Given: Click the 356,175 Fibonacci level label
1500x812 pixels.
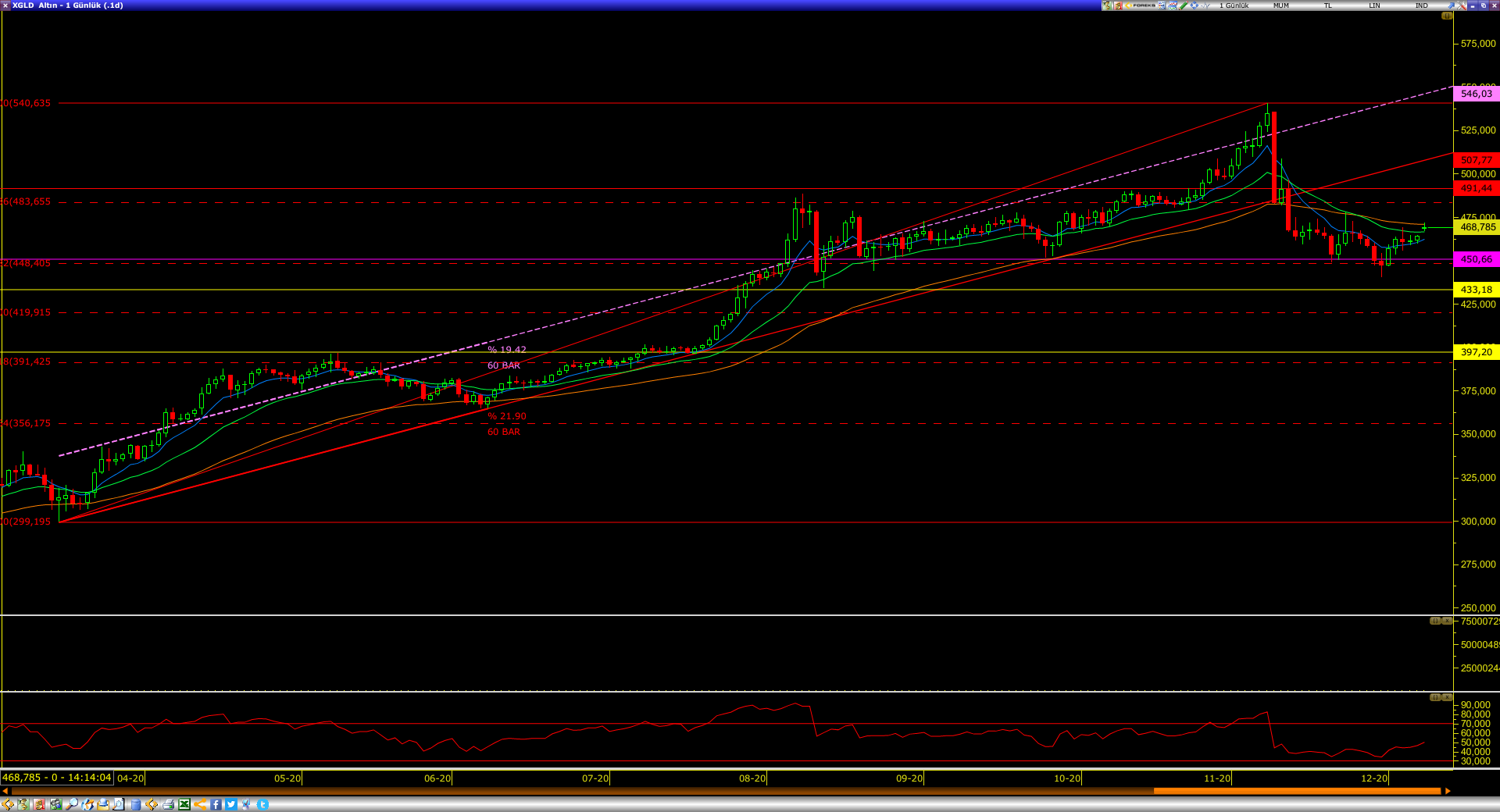Looking at the screenshot, I should [x=27, y=423].
